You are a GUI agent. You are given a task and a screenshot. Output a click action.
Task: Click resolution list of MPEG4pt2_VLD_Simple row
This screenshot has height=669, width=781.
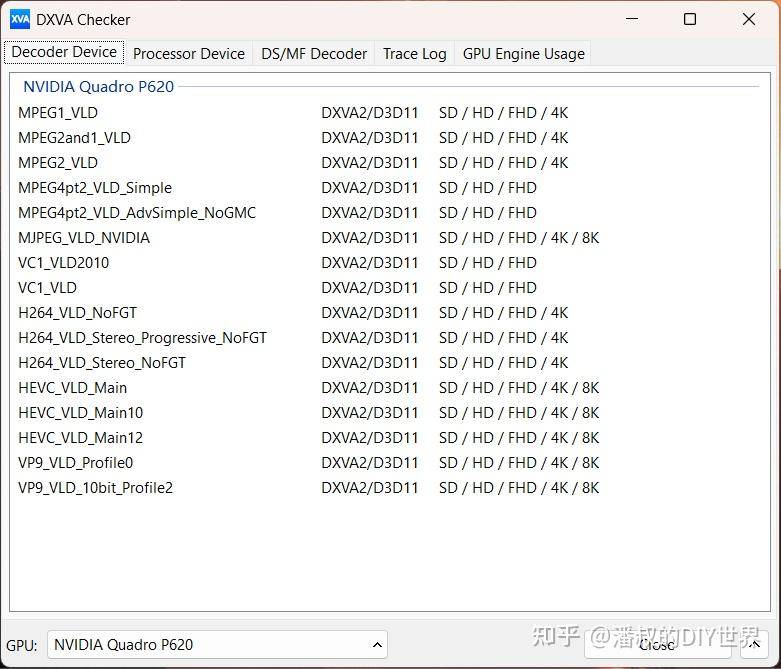click(x=488, y=188)
